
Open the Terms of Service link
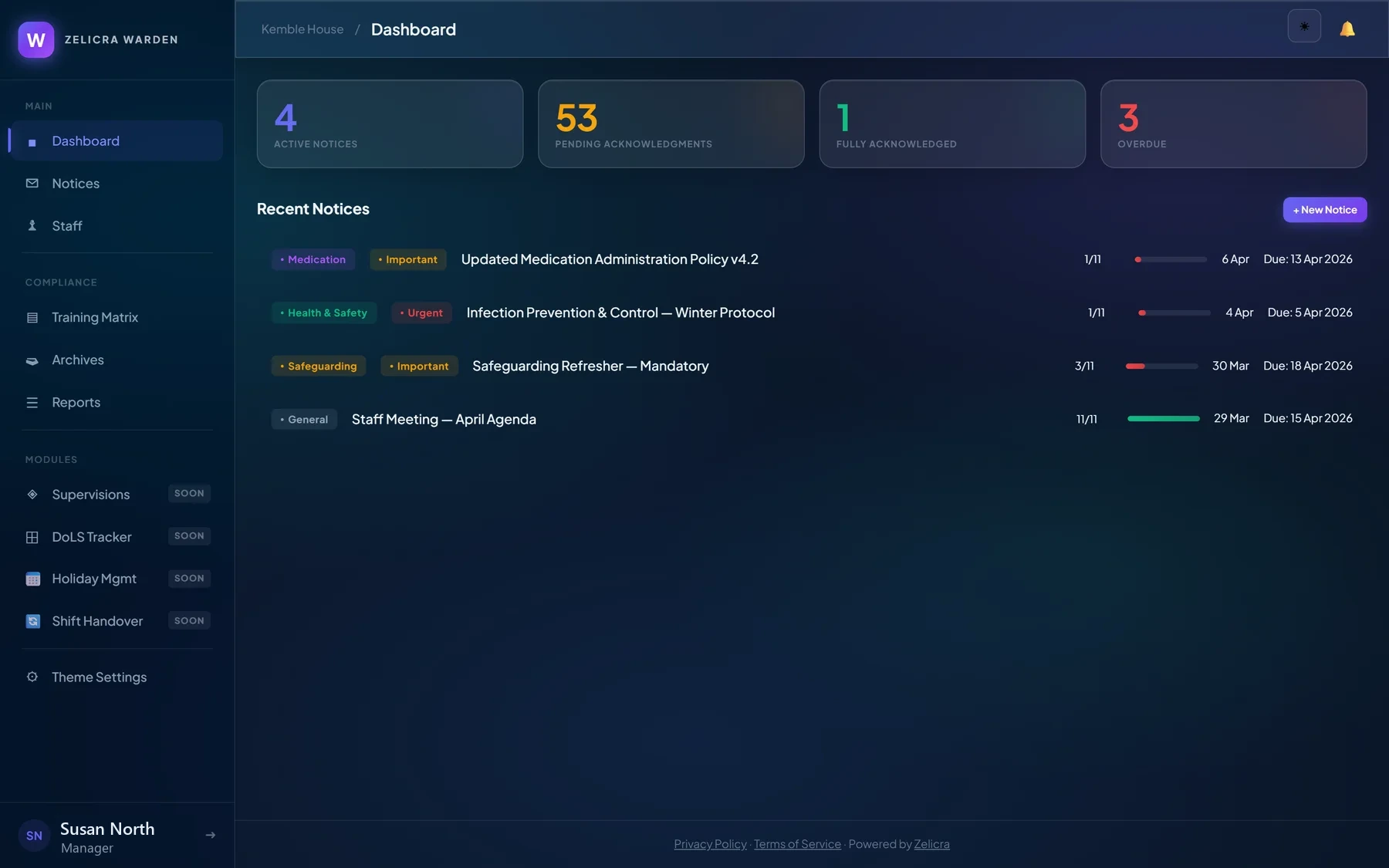797,844
